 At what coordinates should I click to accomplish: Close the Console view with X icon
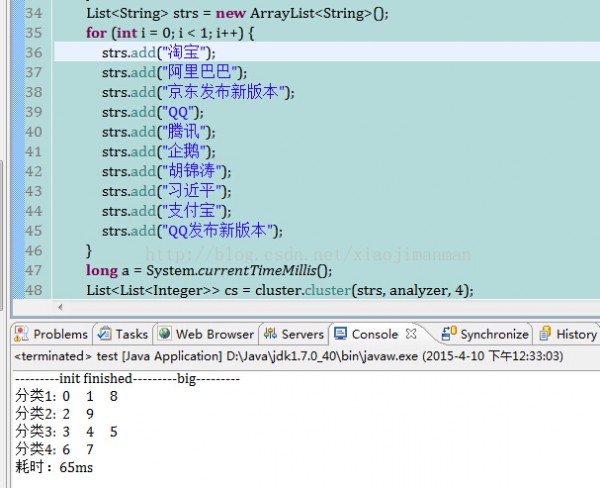[411, 334]
